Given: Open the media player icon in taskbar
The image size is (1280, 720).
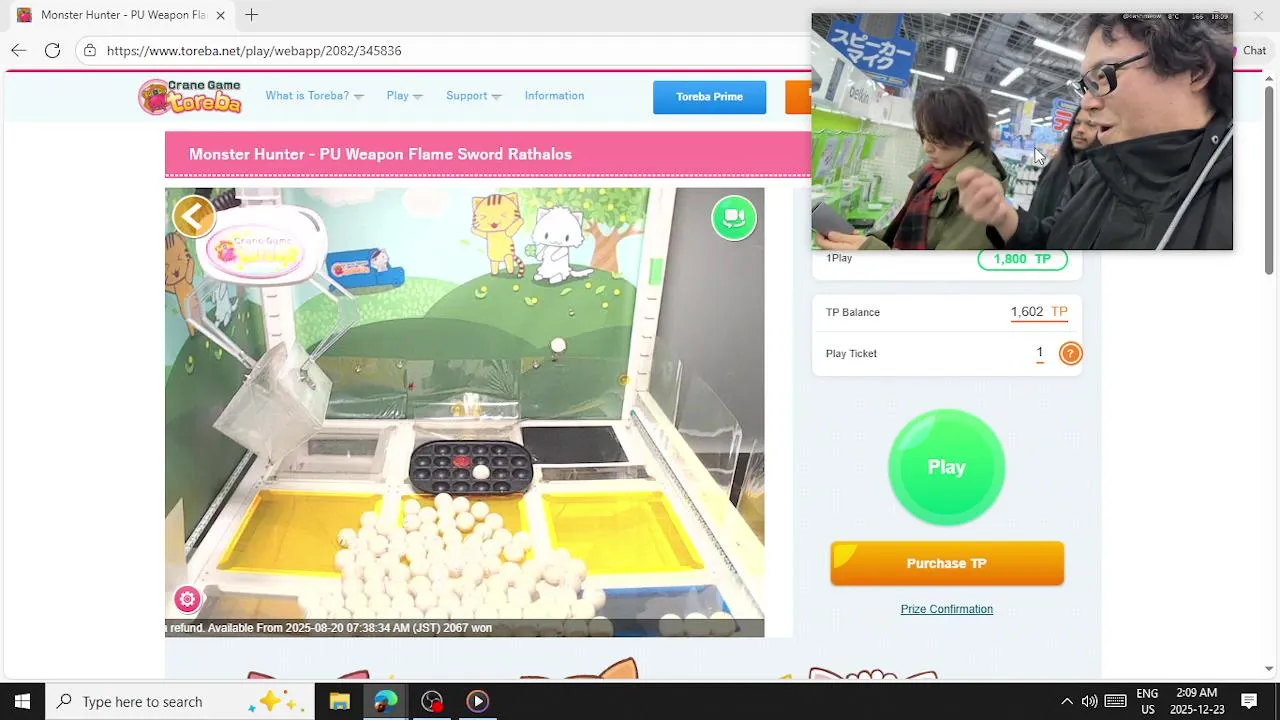Looking at the screenshot, I should click(x=478, y=701).
